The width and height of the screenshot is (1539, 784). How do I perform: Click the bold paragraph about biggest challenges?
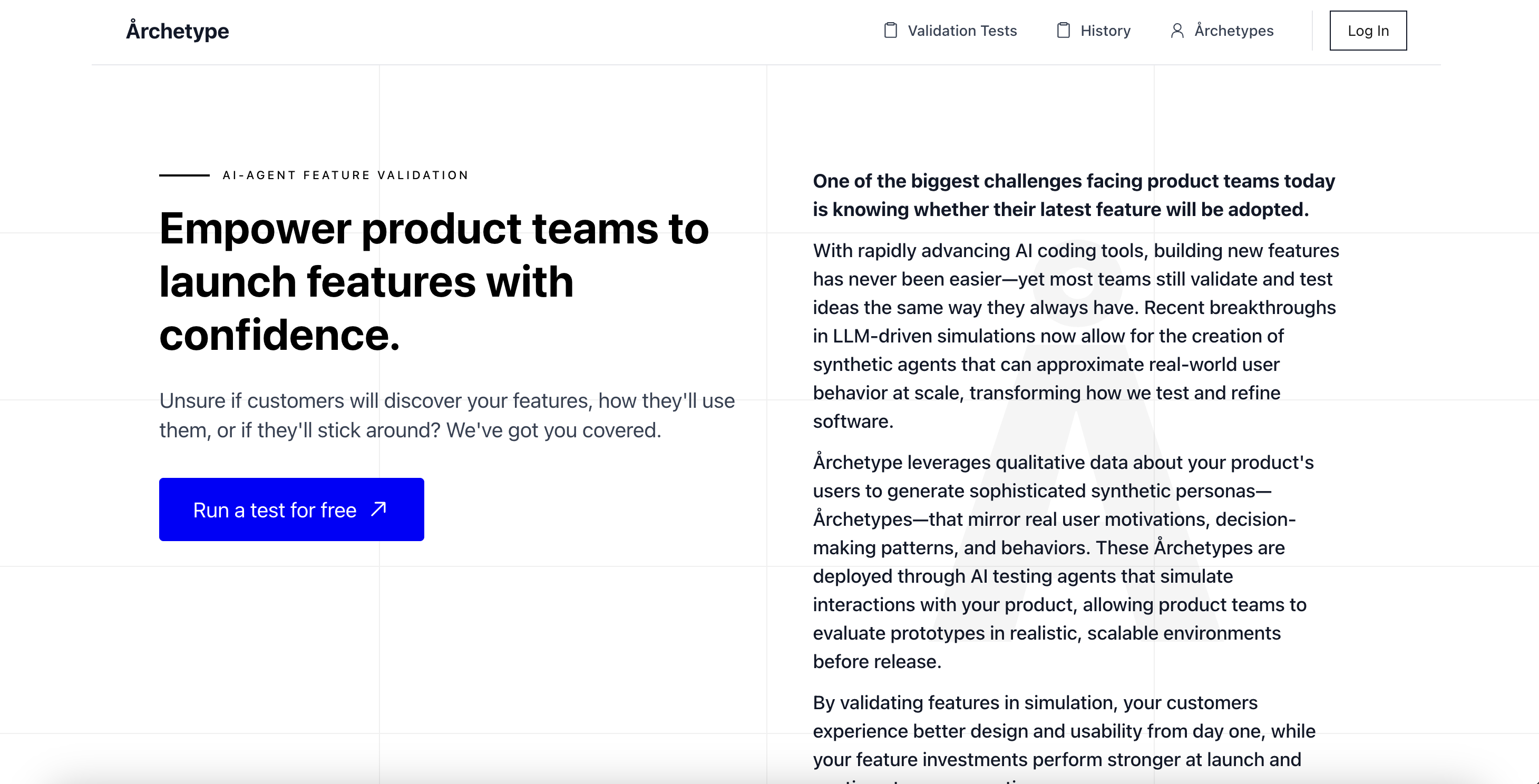[x=1074, y=195]
